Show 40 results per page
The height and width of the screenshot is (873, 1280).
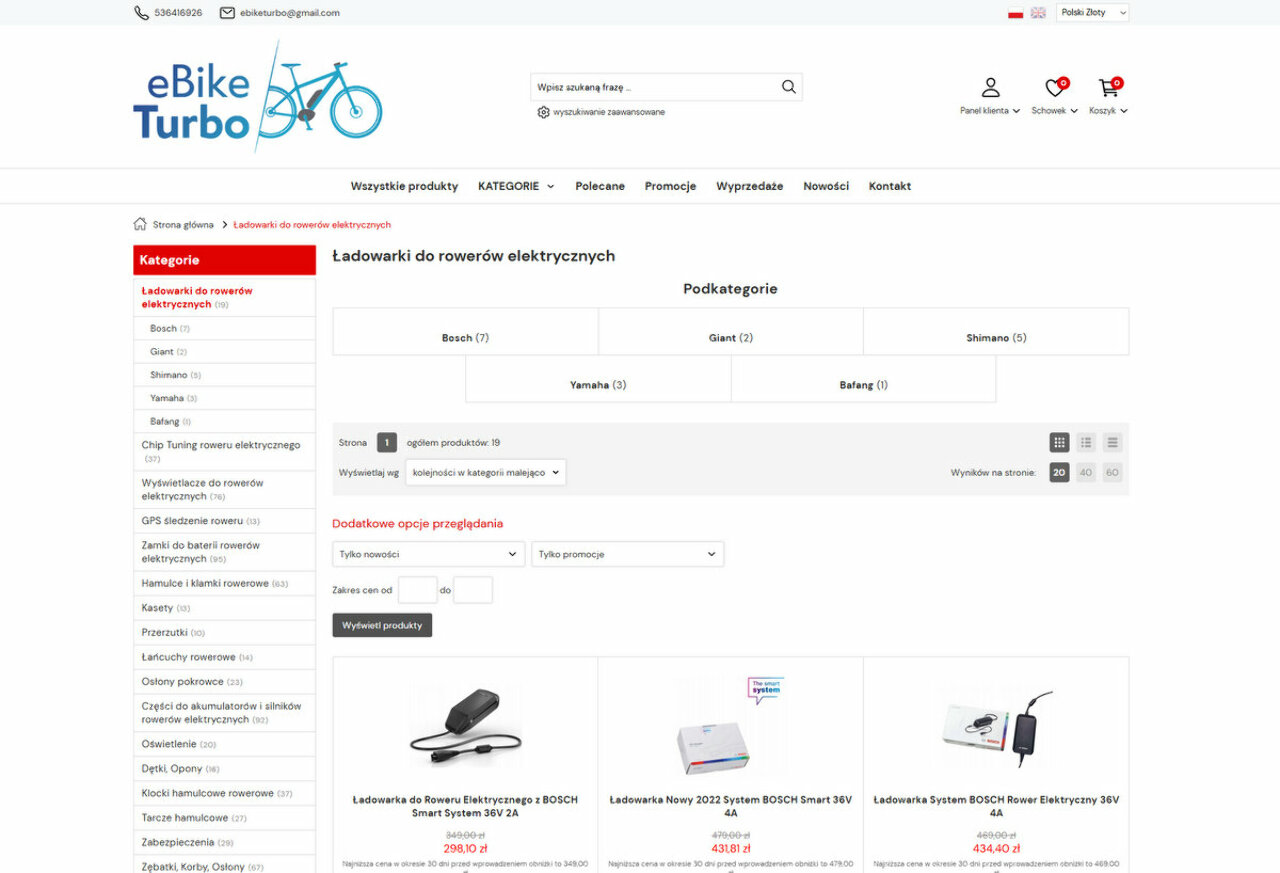[1086, 472]
